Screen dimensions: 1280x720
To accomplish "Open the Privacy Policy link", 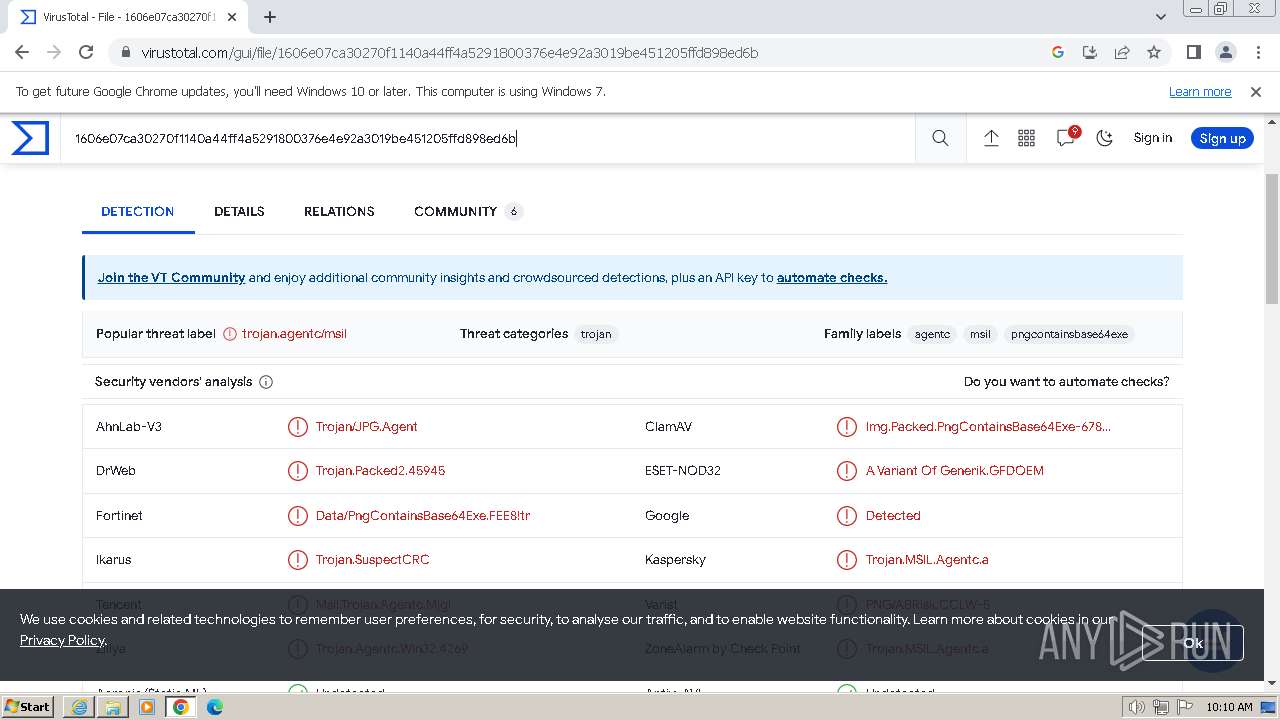I will coord(62,640).
